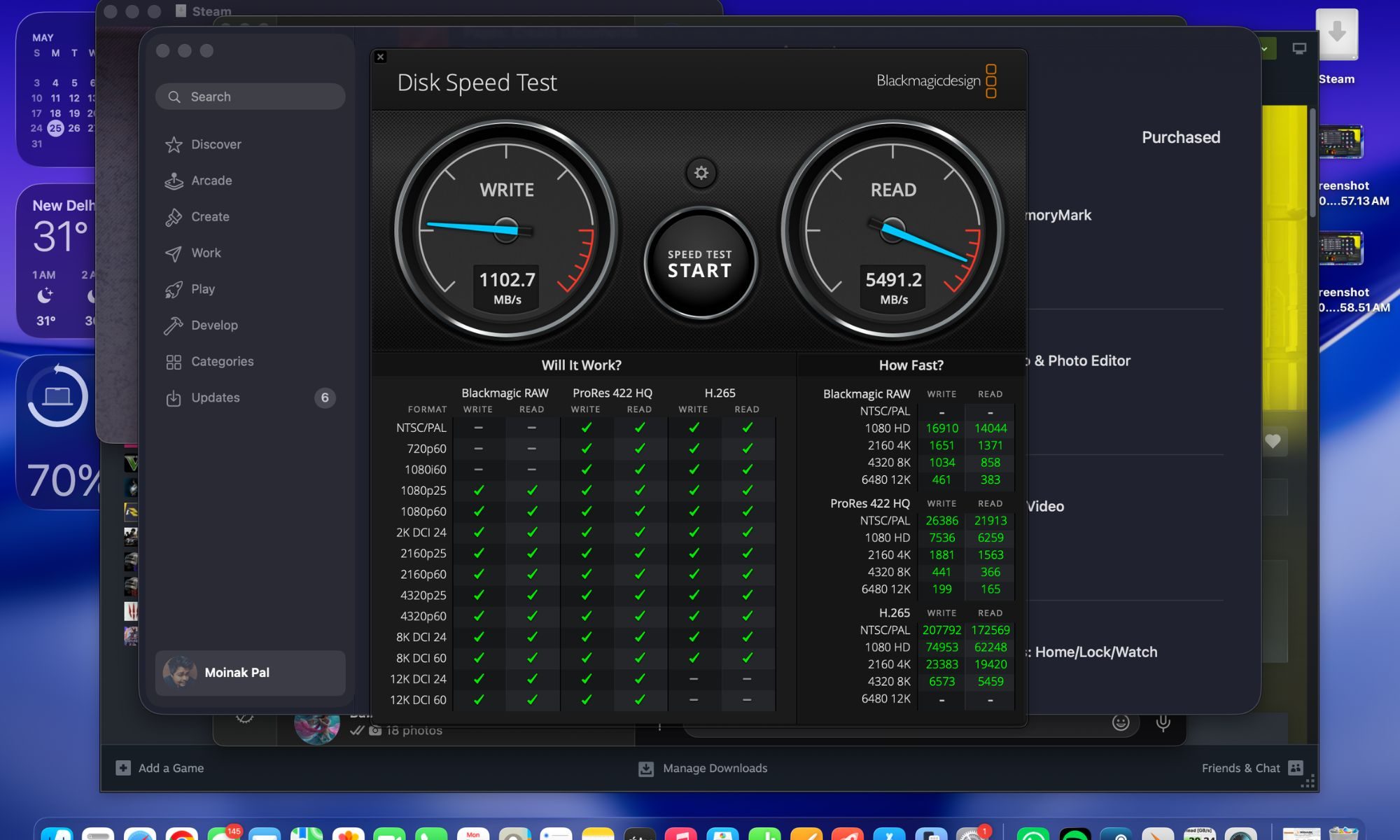Select the 58.51 AM screenshot file thumbnail
Image resolution: width=1400 pixels, height=840 pixels.
pyautogui.click(x=1340, y=248)
